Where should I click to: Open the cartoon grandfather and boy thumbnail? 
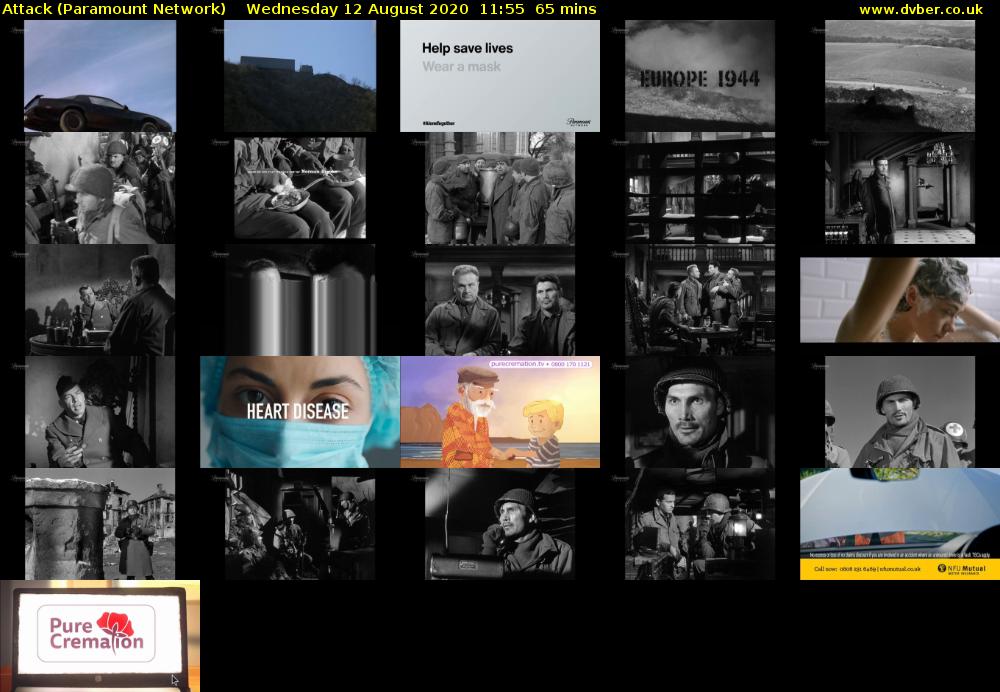click(x=500, y=412)
